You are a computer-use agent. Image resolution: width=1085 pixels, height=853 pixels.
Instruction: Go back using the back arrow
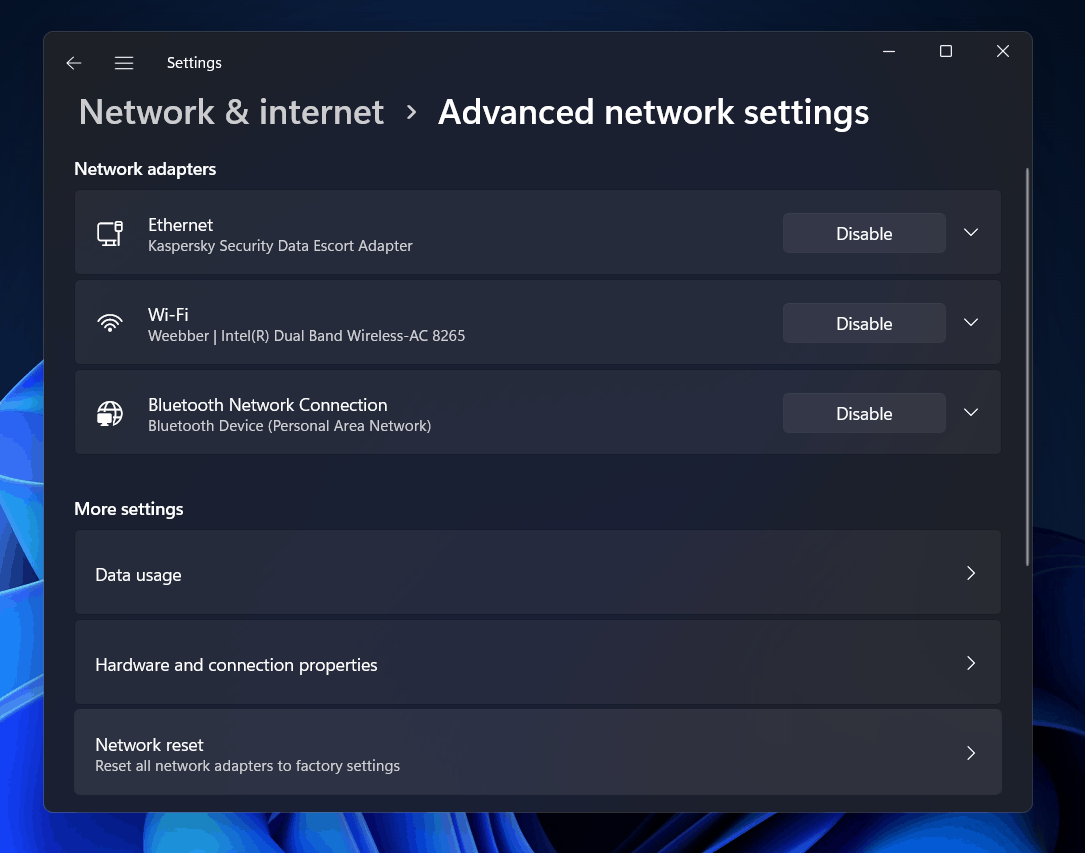pyautogui.click(x=74, y=63)
